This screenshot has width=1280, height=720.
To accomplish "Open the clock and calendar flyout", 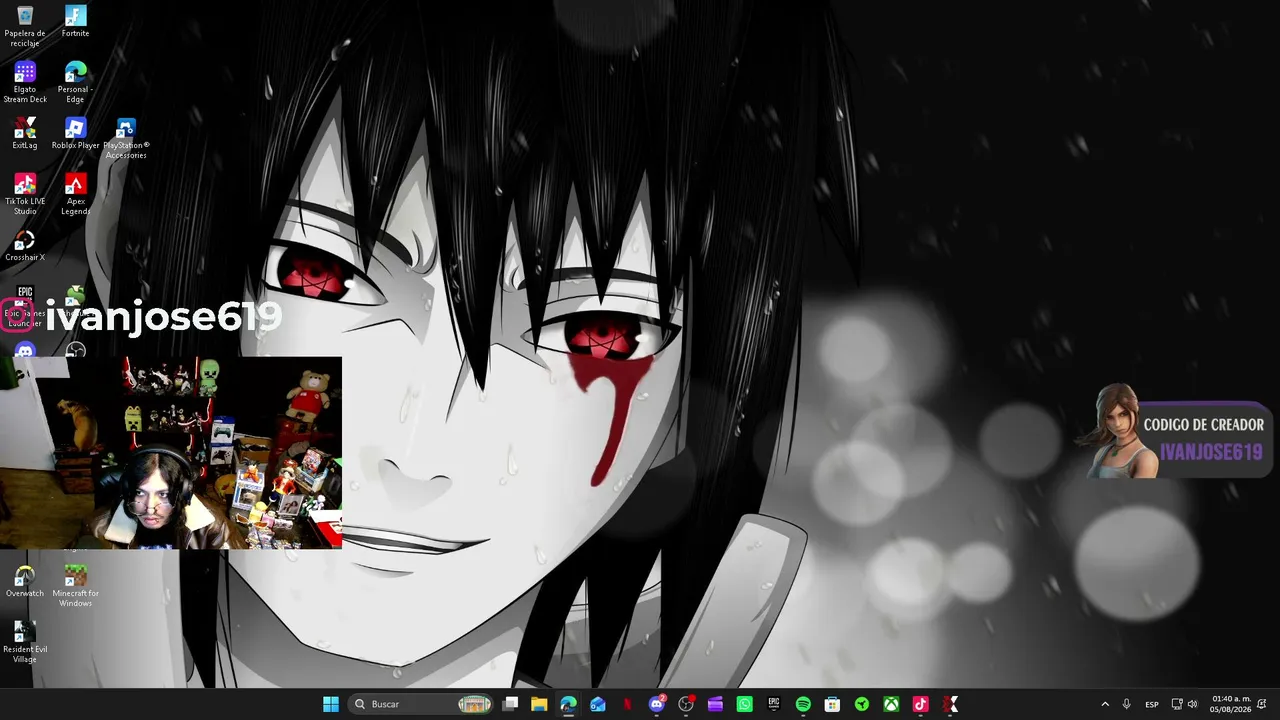I will point(1231,704).
